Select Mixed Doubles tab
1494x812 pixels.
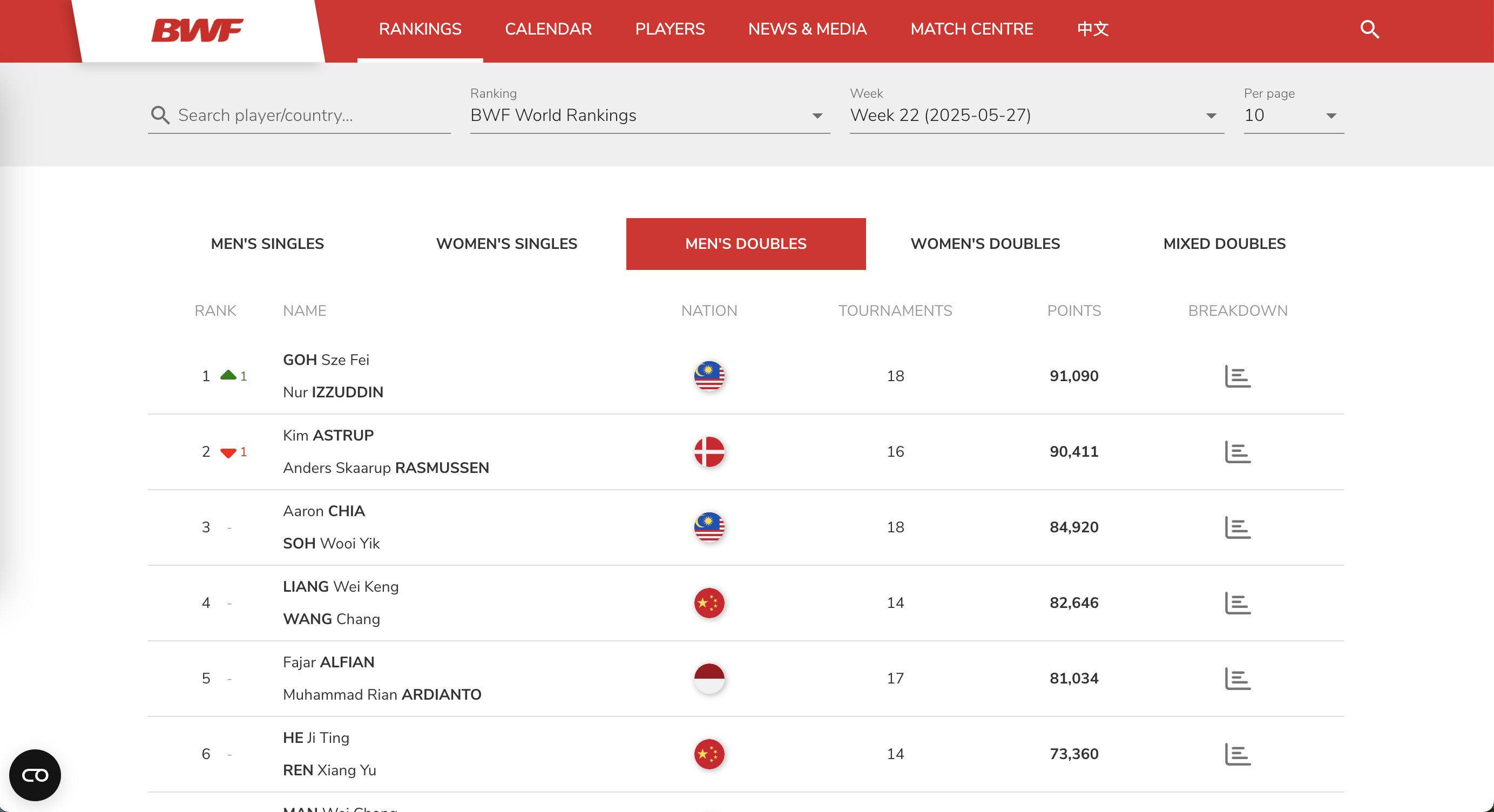click(x=1225, y=243)
